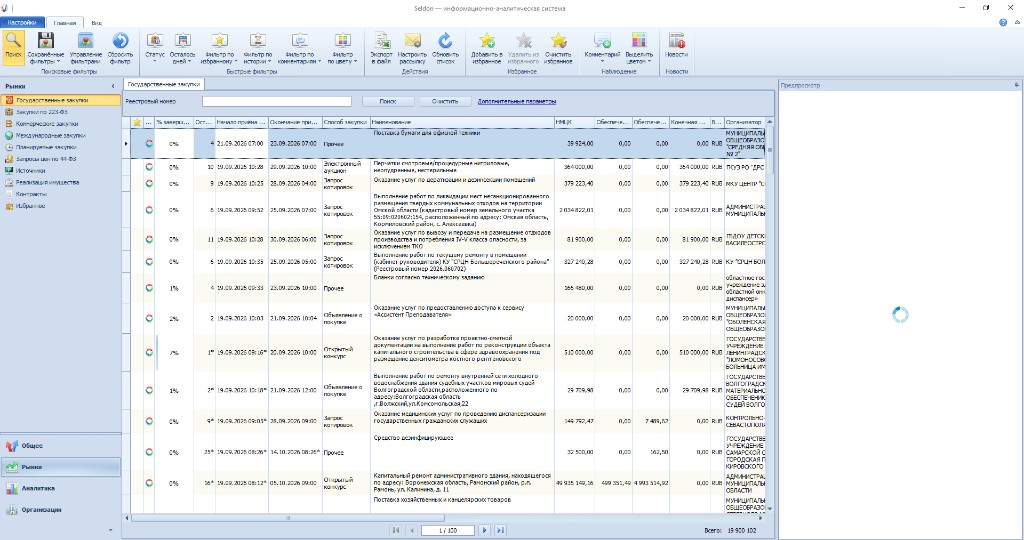Viewport: 1024px width, 540px height.
Task: Click Сбросить фильтр blue arrow icon
Action: [x=120, y=47]
